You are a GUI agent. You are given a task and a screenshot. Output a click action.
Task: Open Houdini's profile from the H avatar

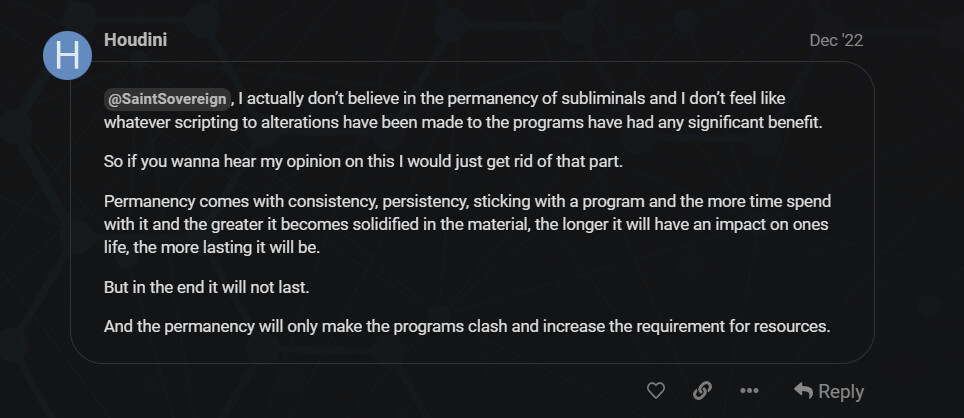coord(68,55)
